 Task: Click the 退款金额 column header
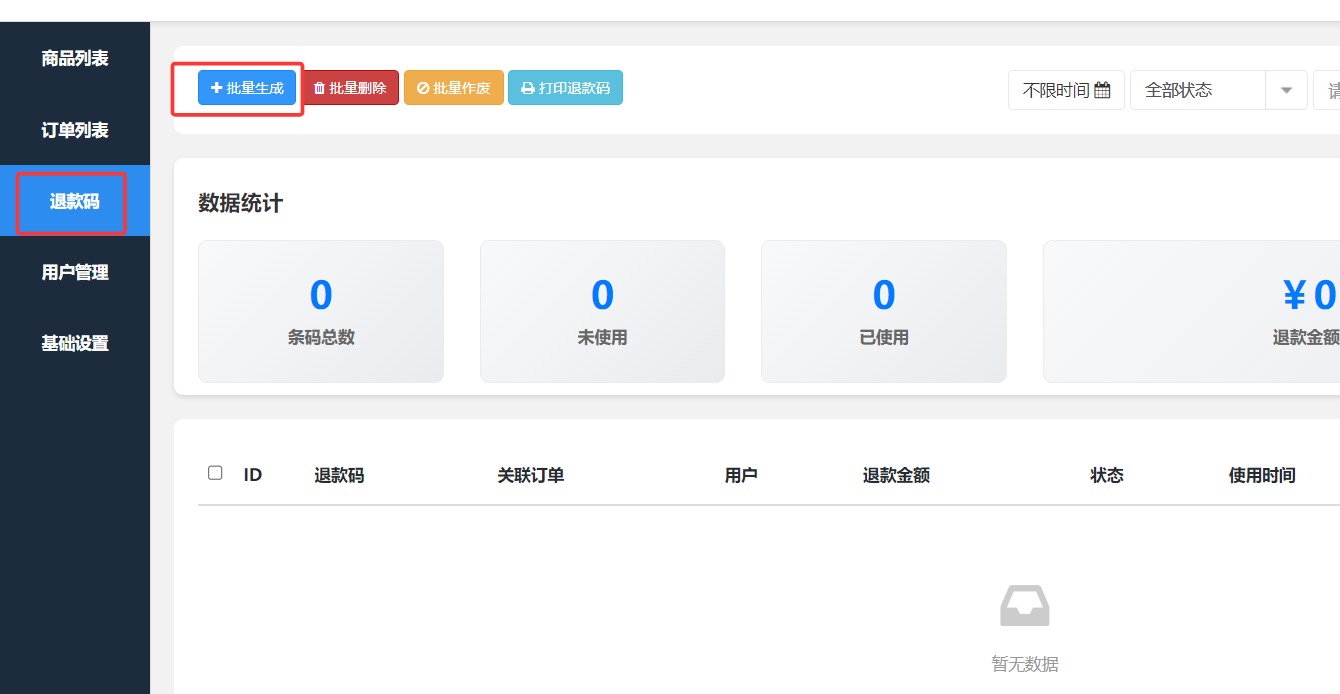coord(896,475)
